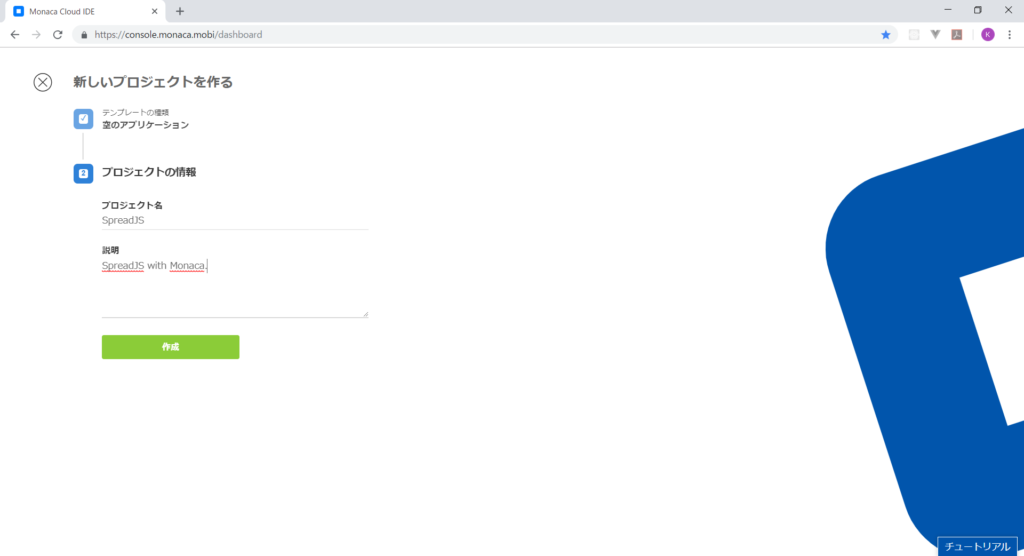Image resolution: width=1024 pixels, height=556 pixels.
Task: Close the Monaca Cloud IDE tab
Action: [154, 11]
